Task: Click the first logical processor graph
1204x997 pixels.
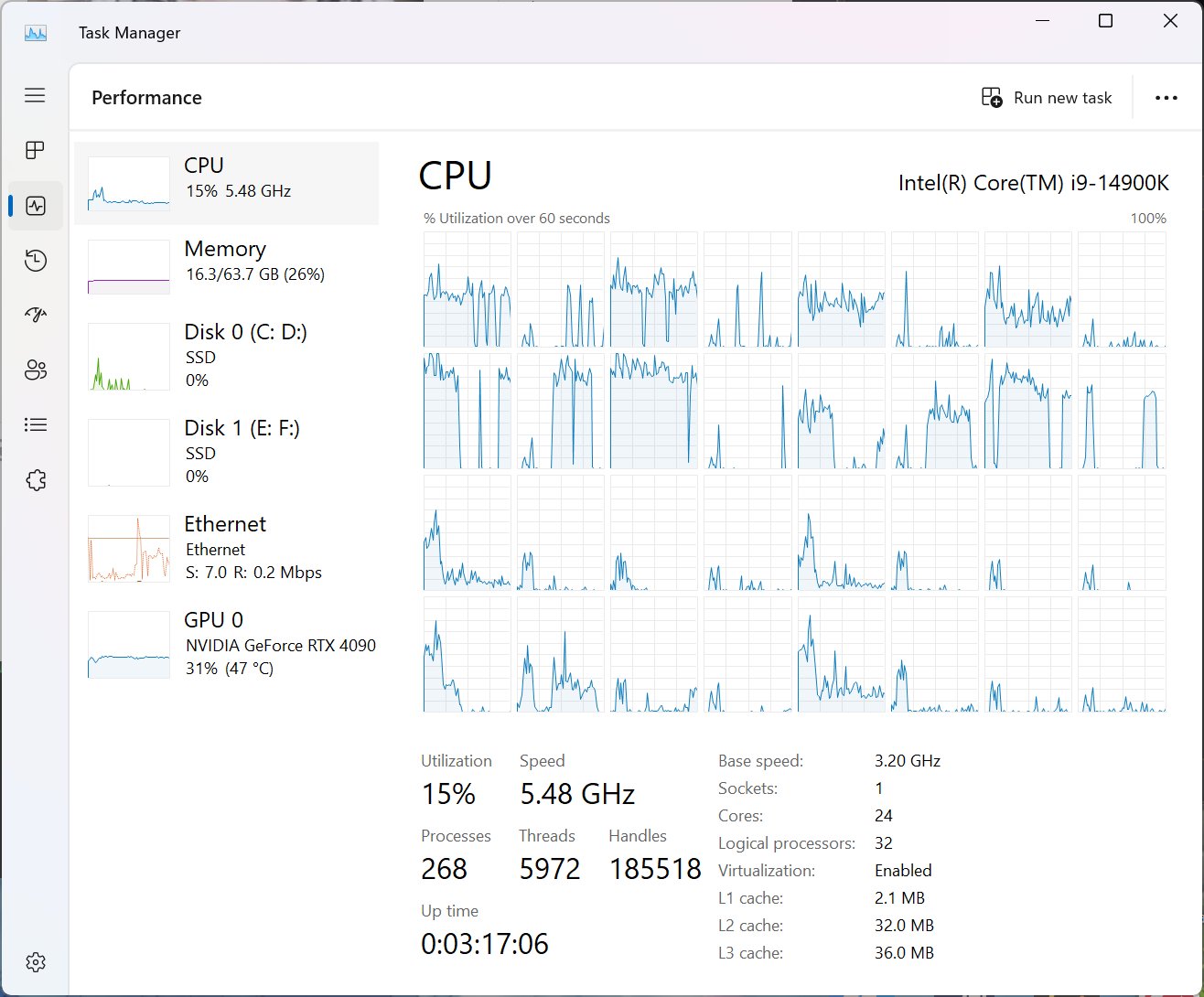Action: [467, 289]
